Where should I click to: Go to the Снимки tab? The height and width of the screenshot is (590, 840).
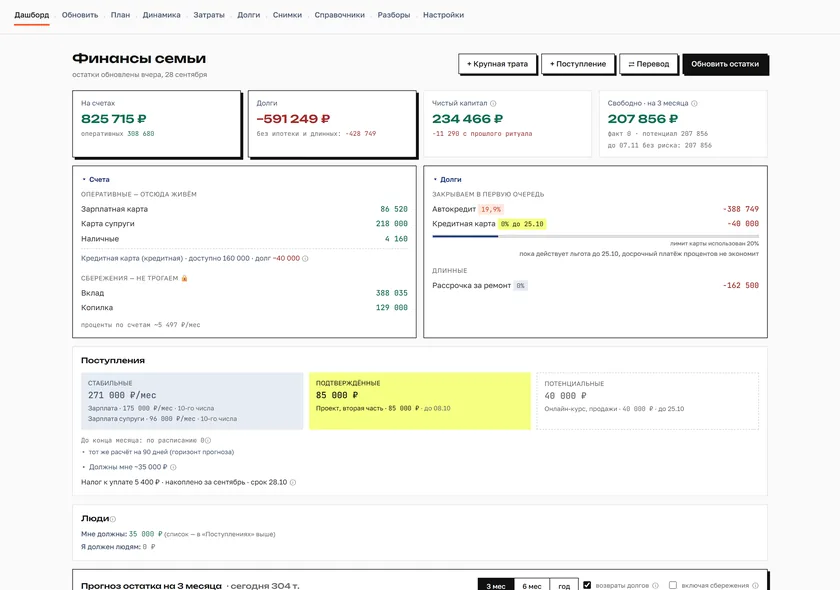pyautogui.click(x=287, y=15)
